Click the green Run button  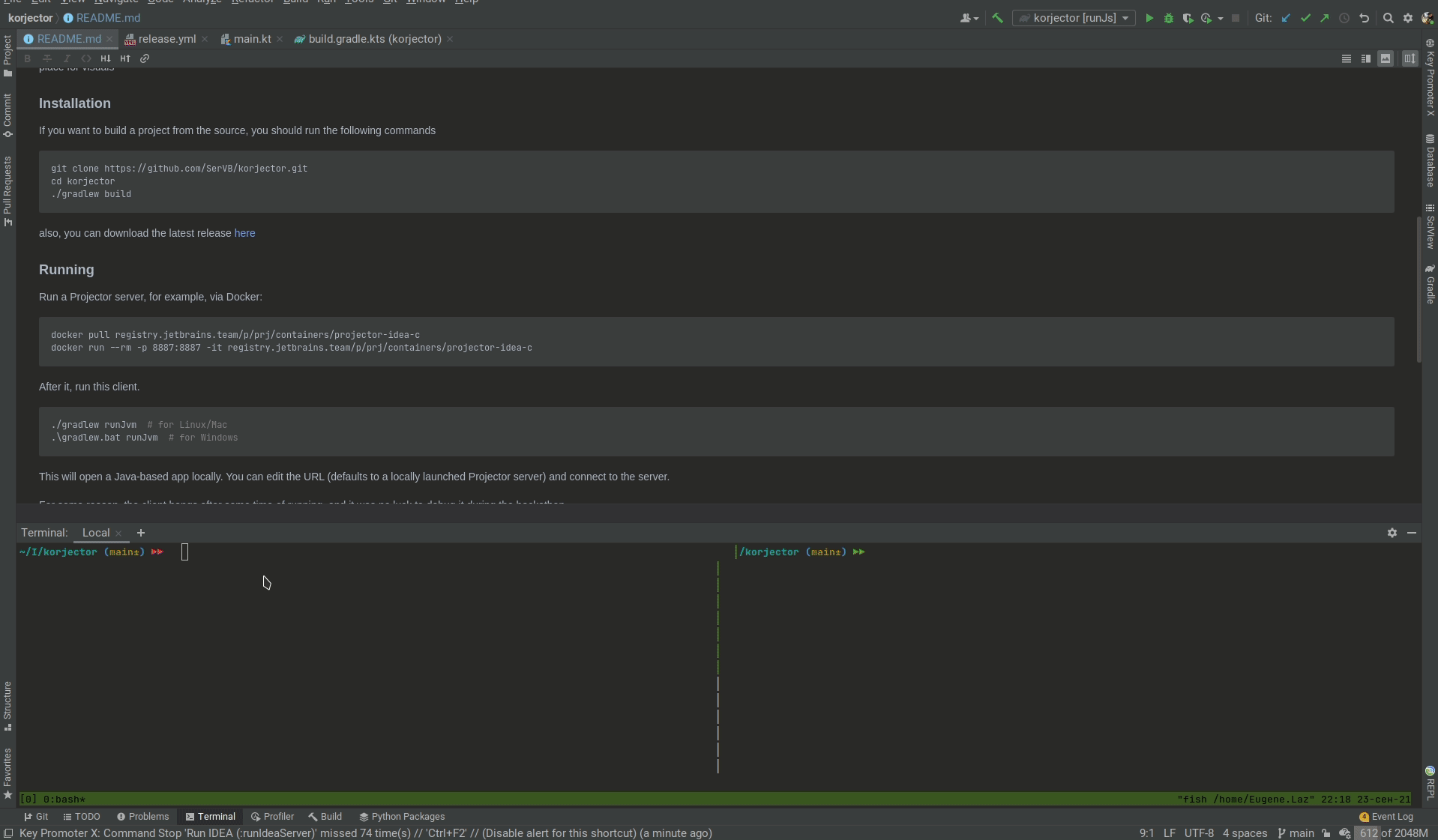(x=1149, y=18)
